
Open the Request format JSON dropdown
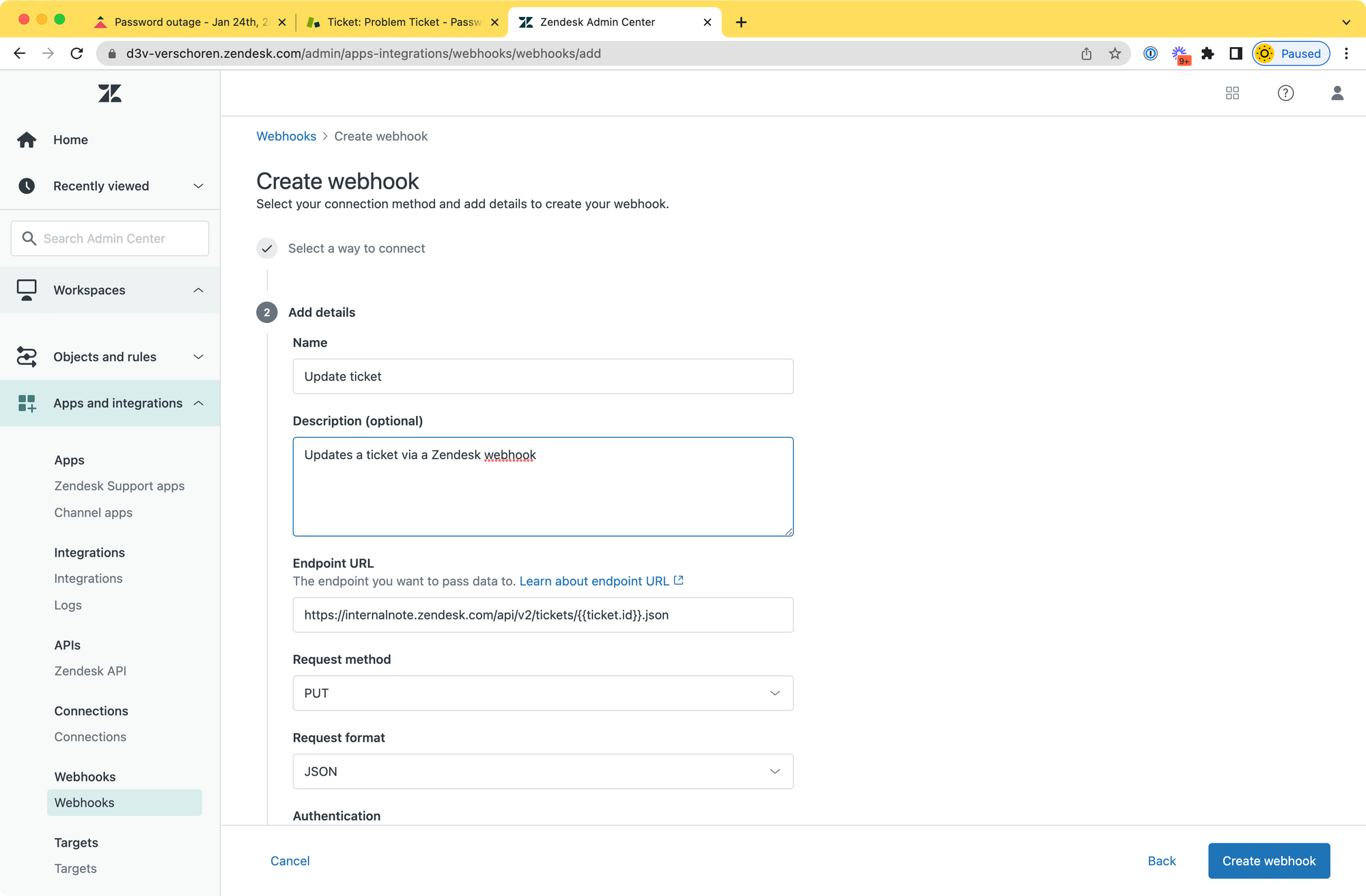pyautogui.click(x=542, y=772)
